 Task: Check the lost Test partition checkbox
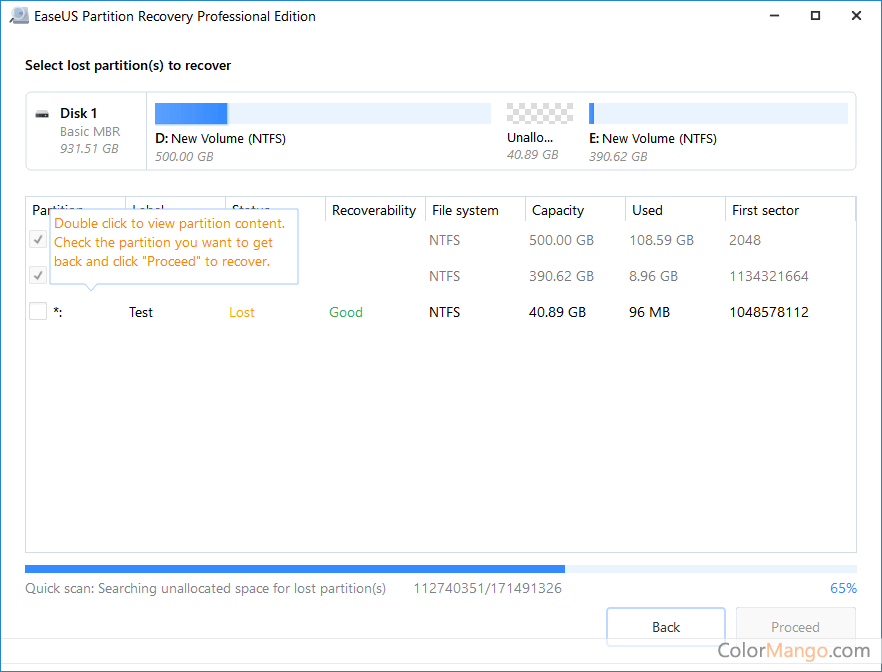[38, 312]
